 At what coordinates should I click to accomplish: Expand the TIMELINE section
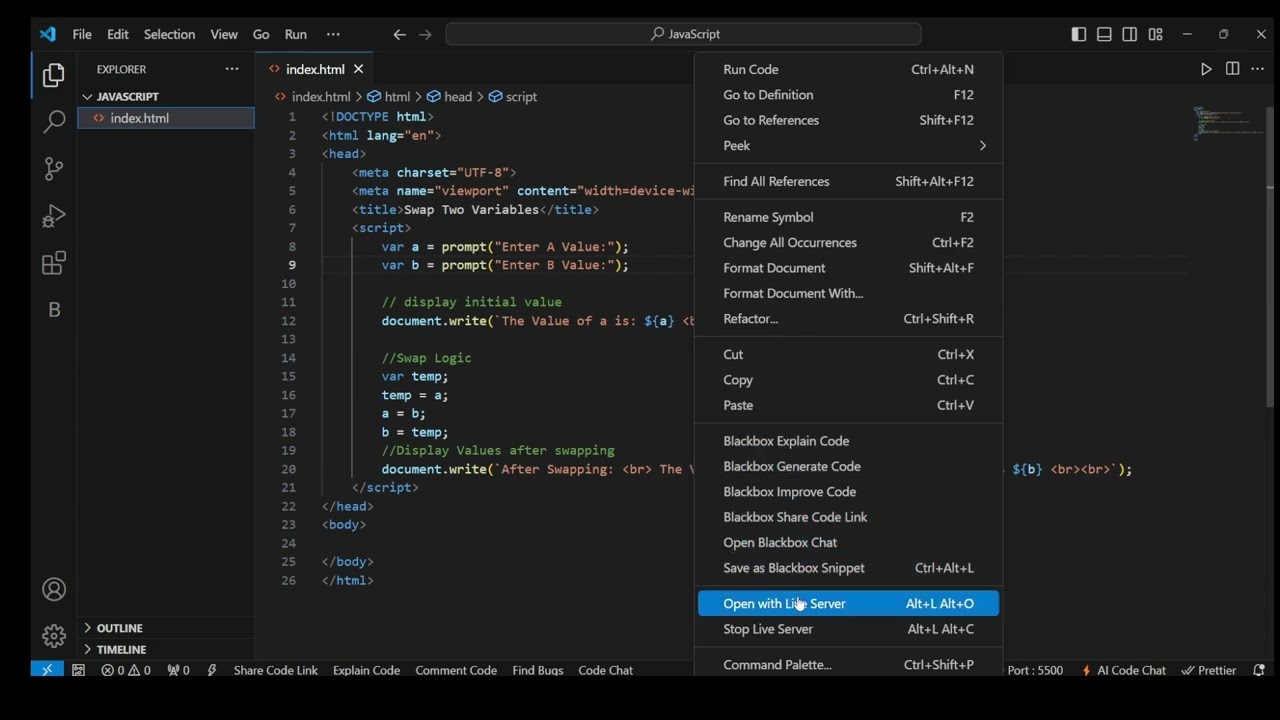click(x=166, y=650)
